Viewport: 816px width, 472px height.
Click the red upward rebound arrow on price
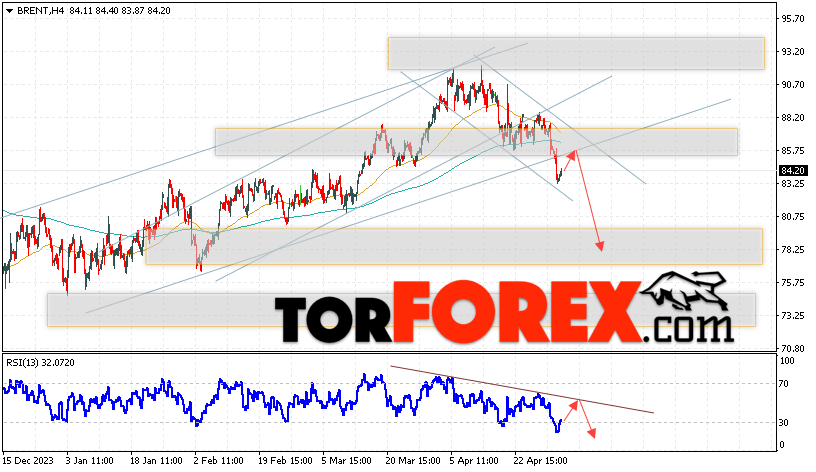569,161
